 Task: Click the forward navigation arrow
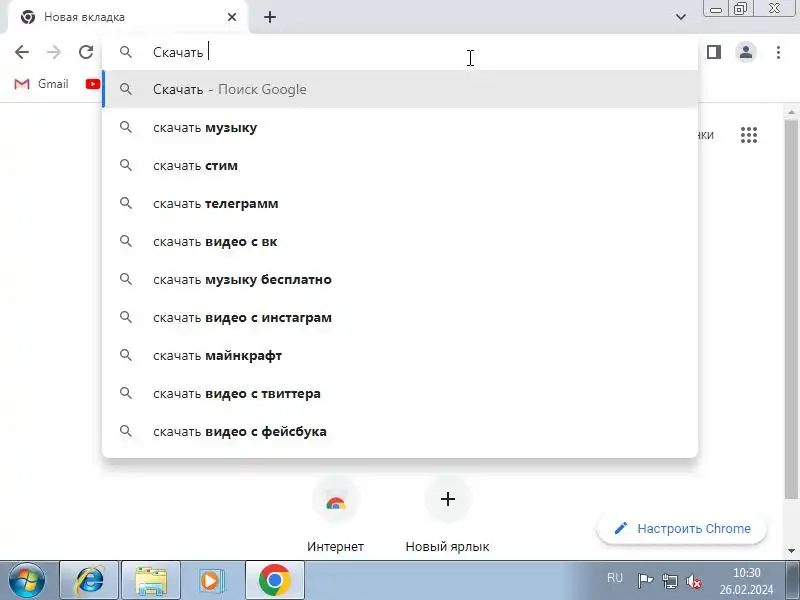click(54, 52)
